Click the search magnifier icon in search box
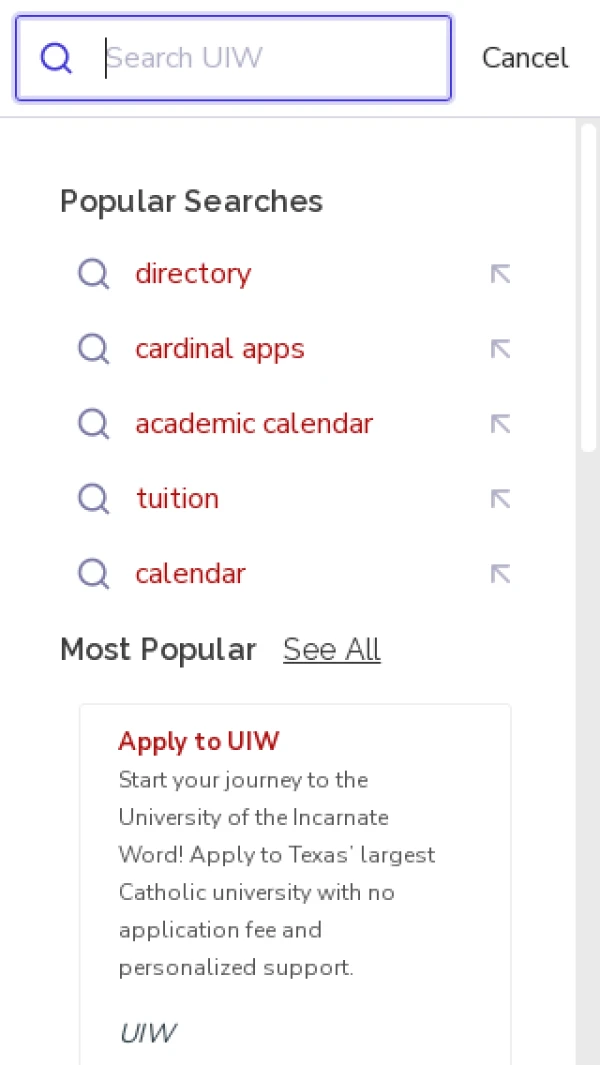Viewport: 600px width, 1065px height. pos(57,58)
